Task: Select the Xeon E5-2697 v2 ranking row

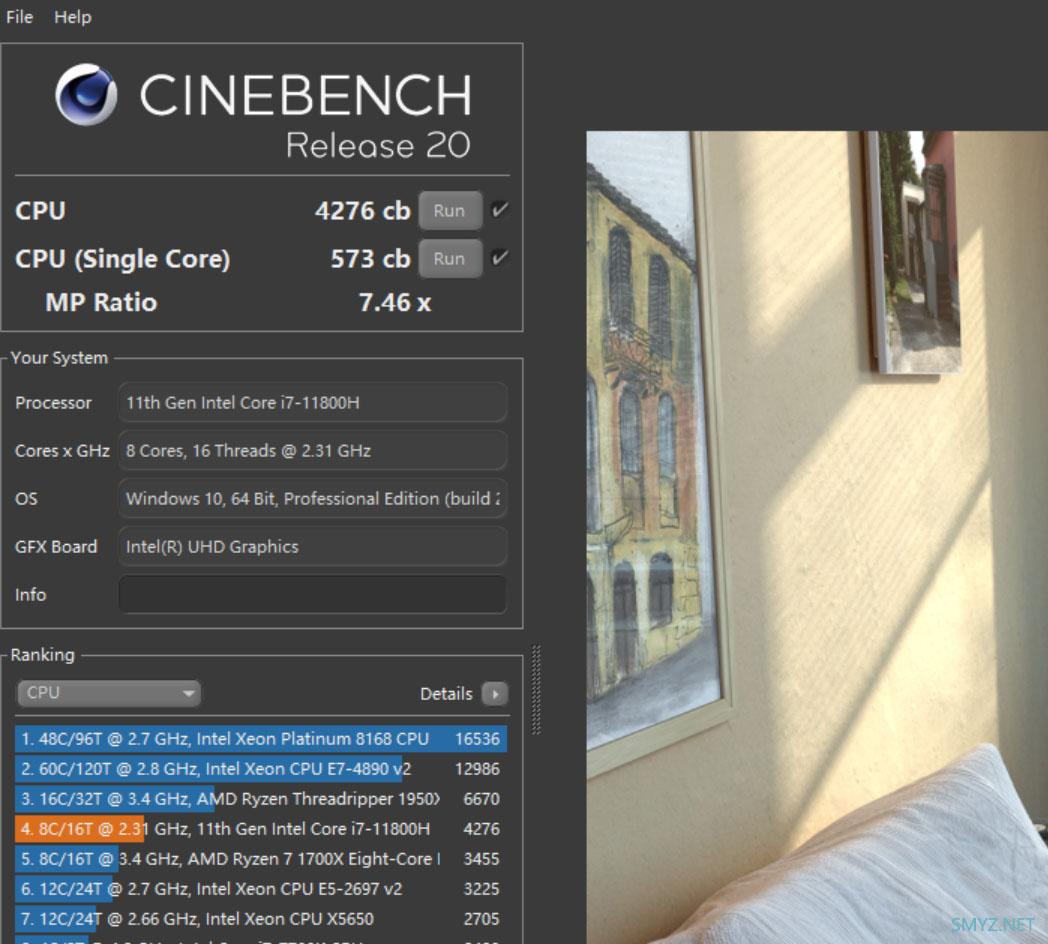Action: coord(260,889)
